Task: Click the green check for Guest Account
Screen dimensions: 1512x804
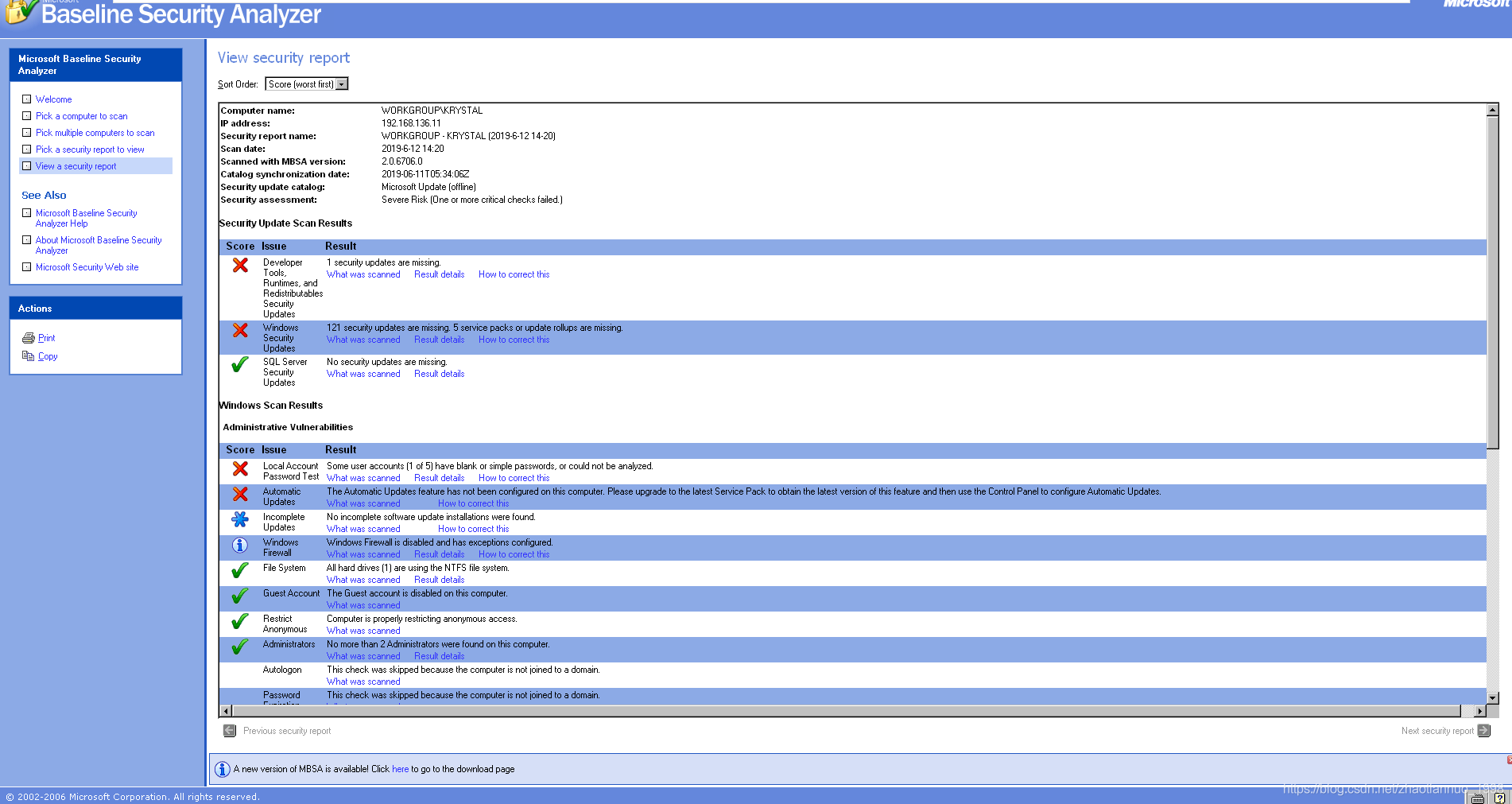Action: tap(240, 596)
